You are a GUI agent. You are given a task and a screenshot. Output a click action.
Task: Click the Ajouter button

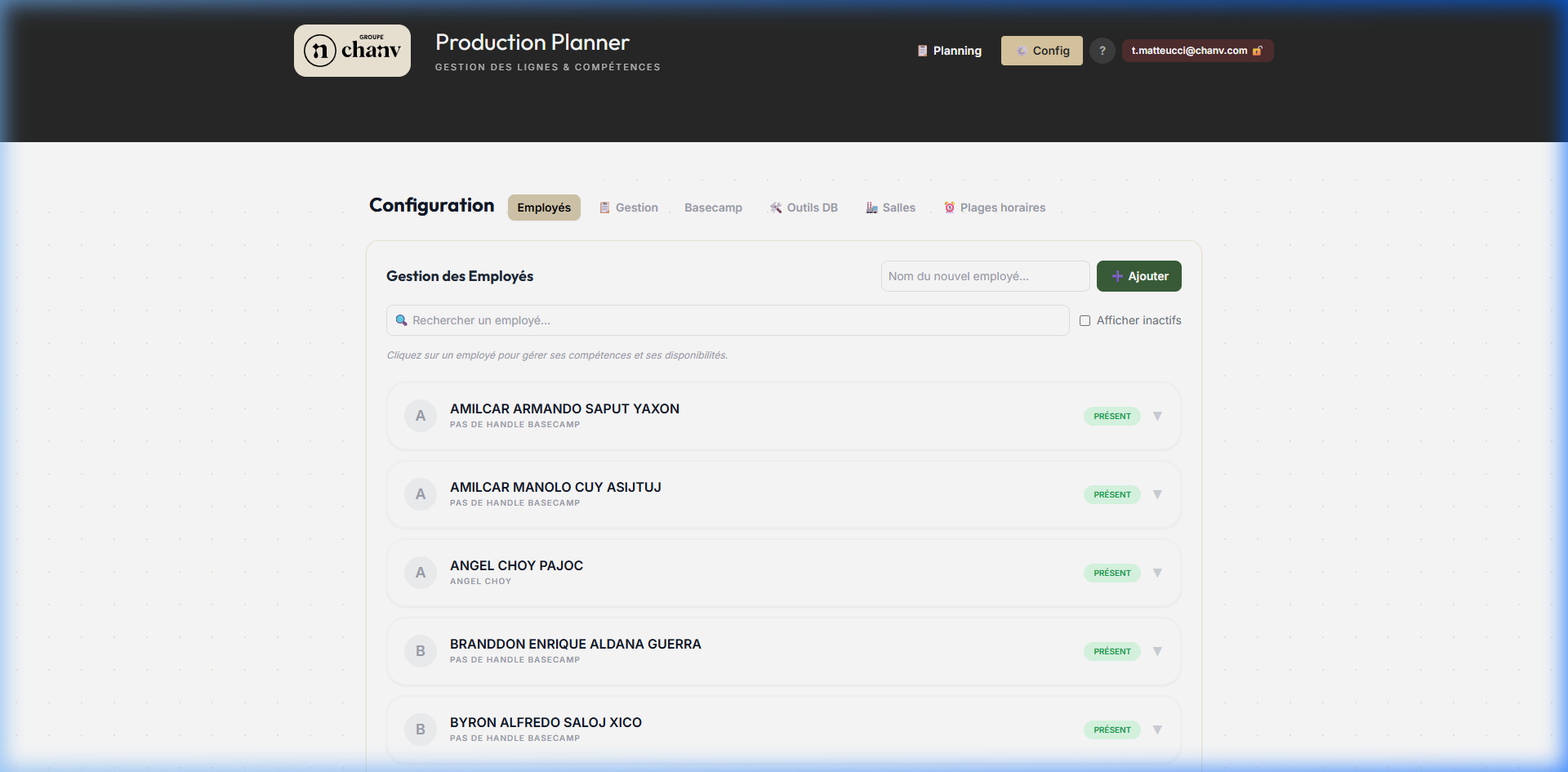(1139, 276)
